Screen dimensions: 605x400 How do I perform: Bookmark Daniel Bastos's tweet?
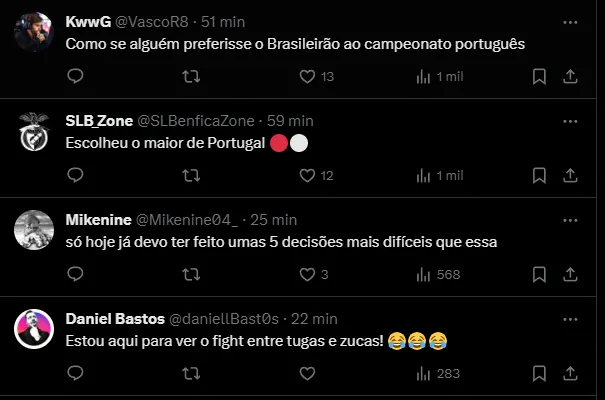539,373
